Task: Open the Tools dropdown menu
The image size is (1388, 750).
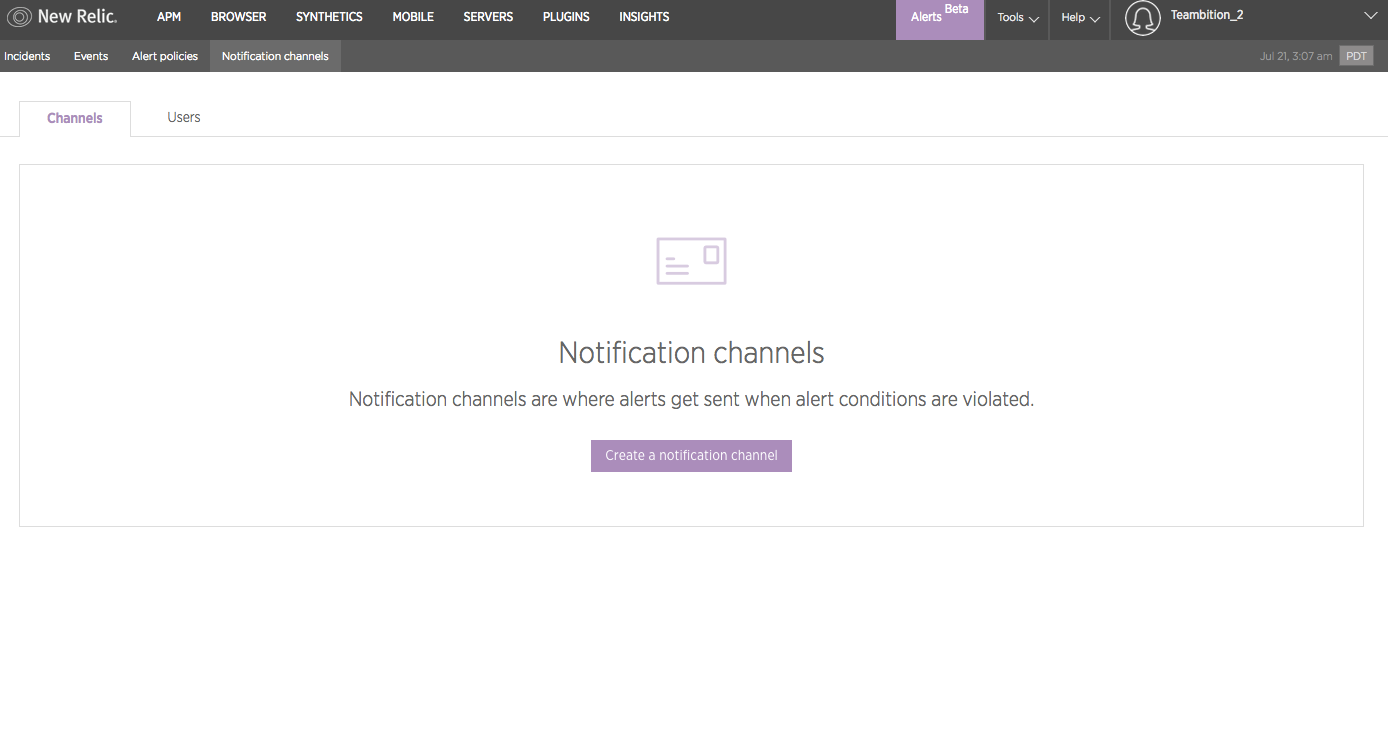Action: 1017,18
